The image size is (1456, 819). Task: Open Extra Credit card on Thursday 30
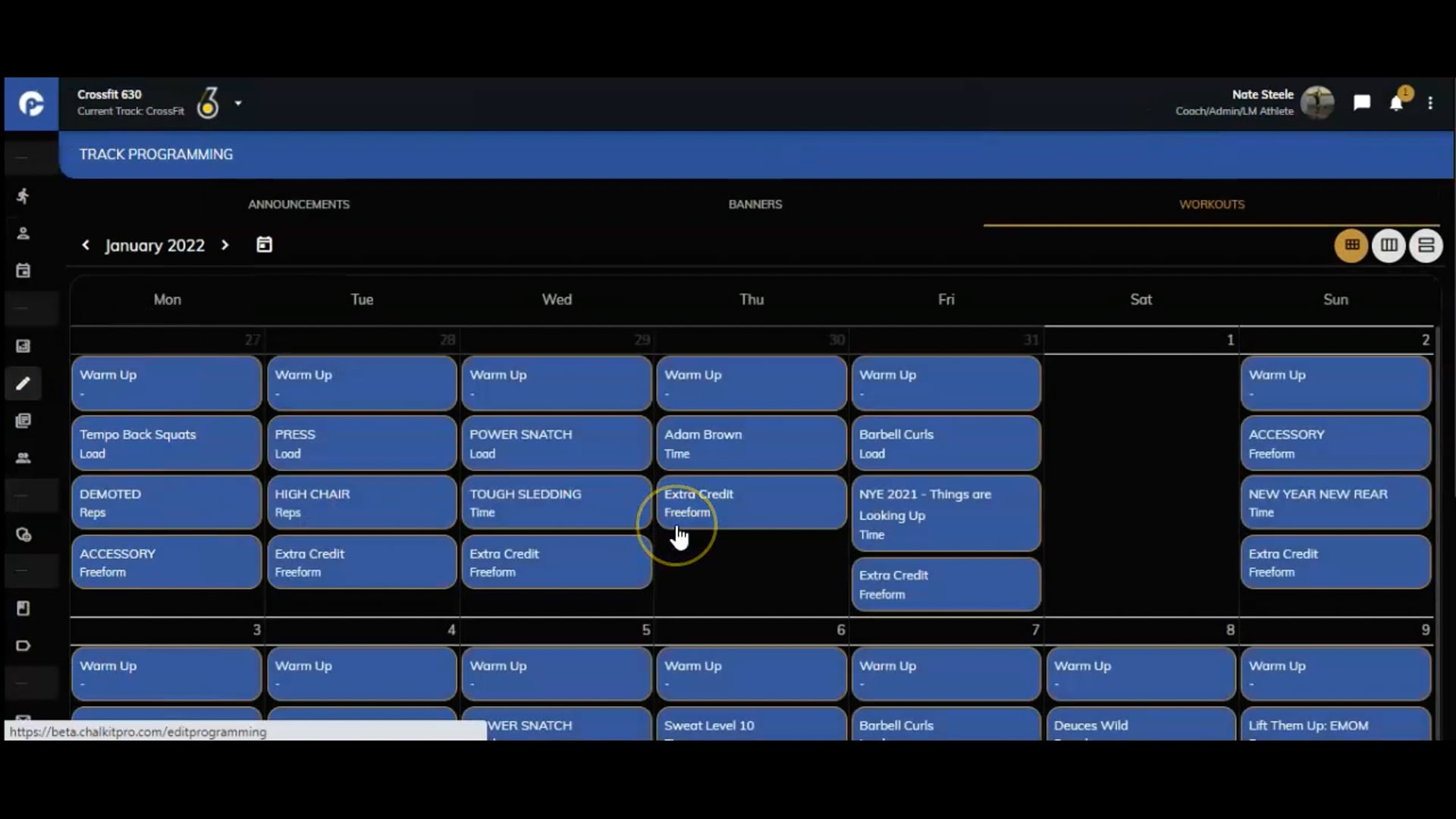752,503
